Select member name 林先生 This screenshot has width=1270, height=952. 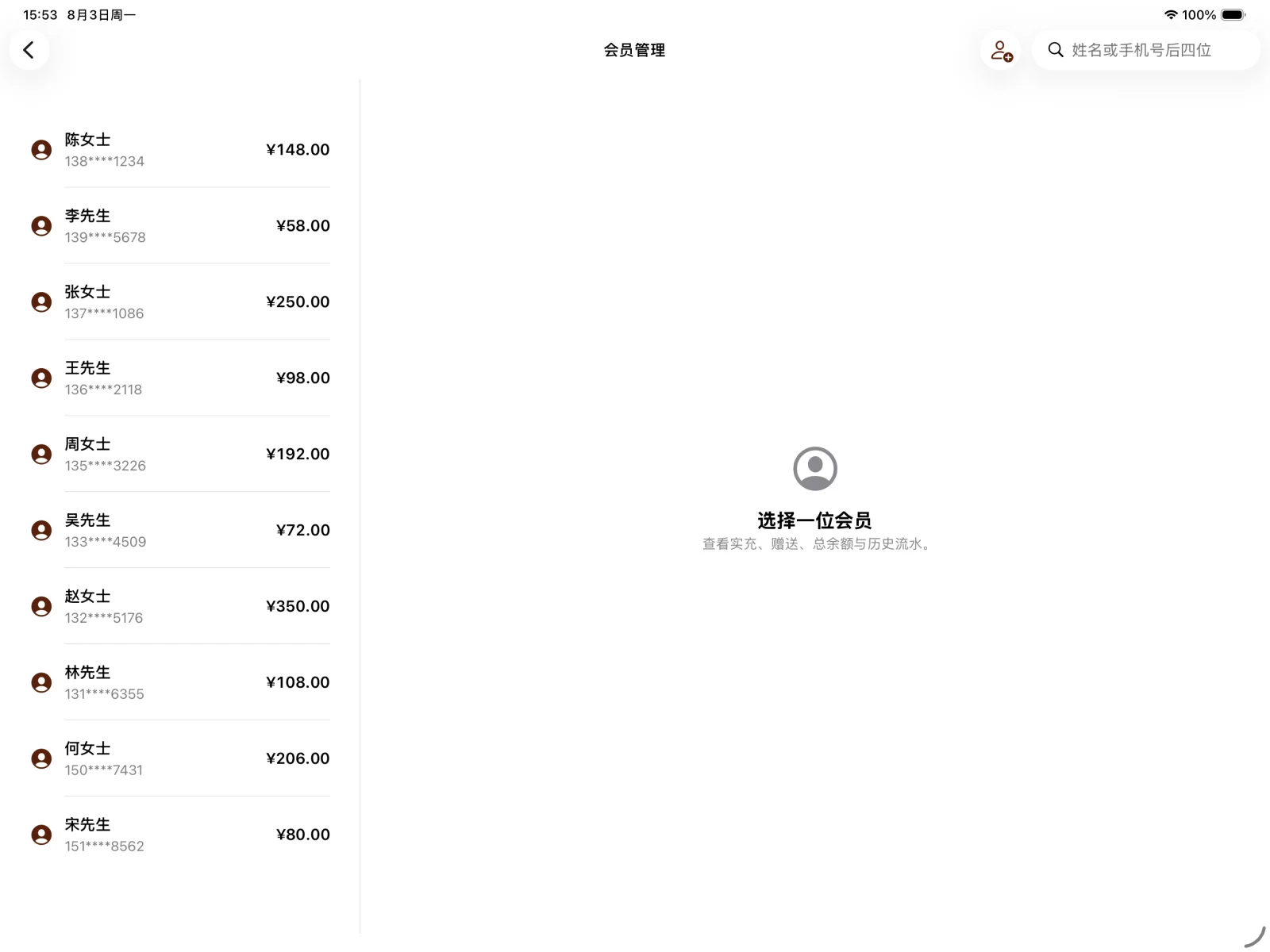click(87, 673)
